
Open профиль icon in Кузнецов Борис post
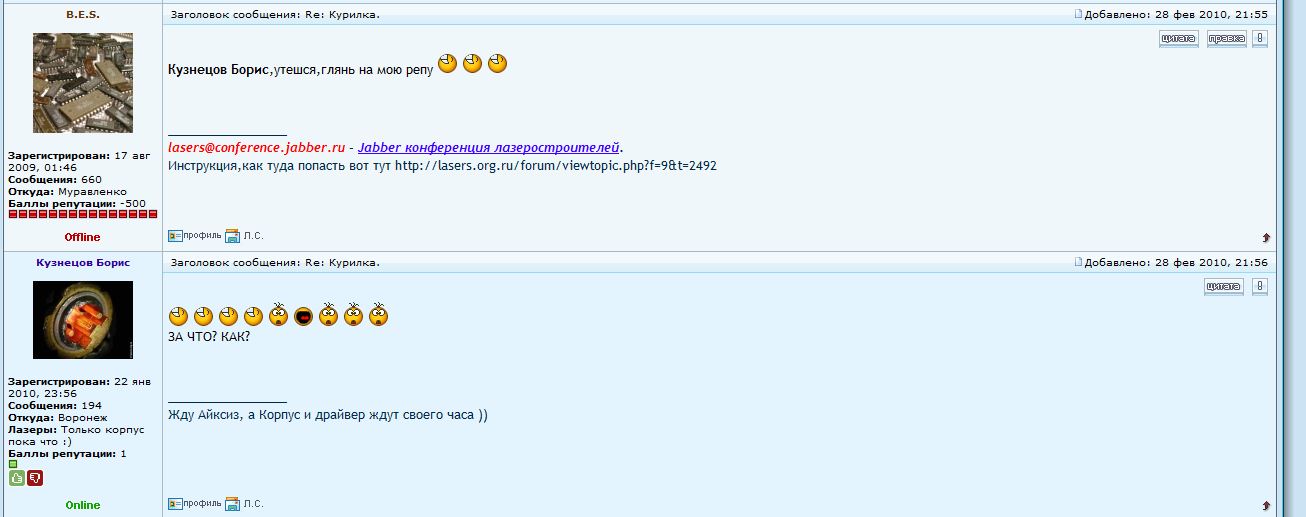pos(194,503)
